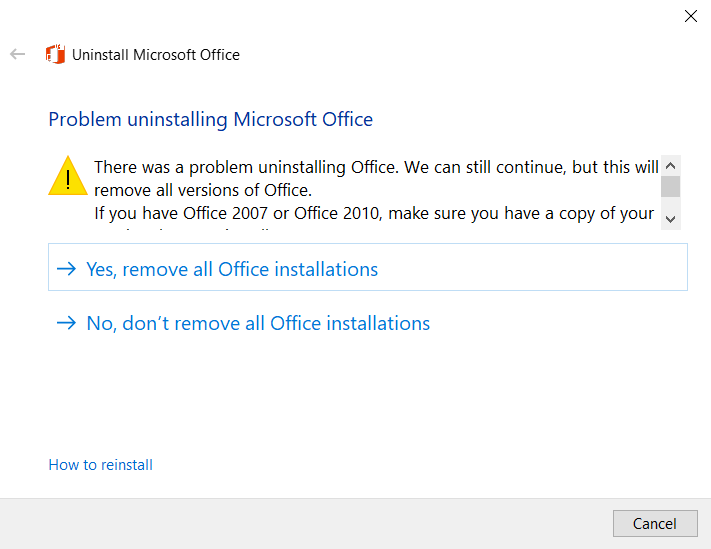Click the Office 2007 or Office 2010 line

coord(374,213)
